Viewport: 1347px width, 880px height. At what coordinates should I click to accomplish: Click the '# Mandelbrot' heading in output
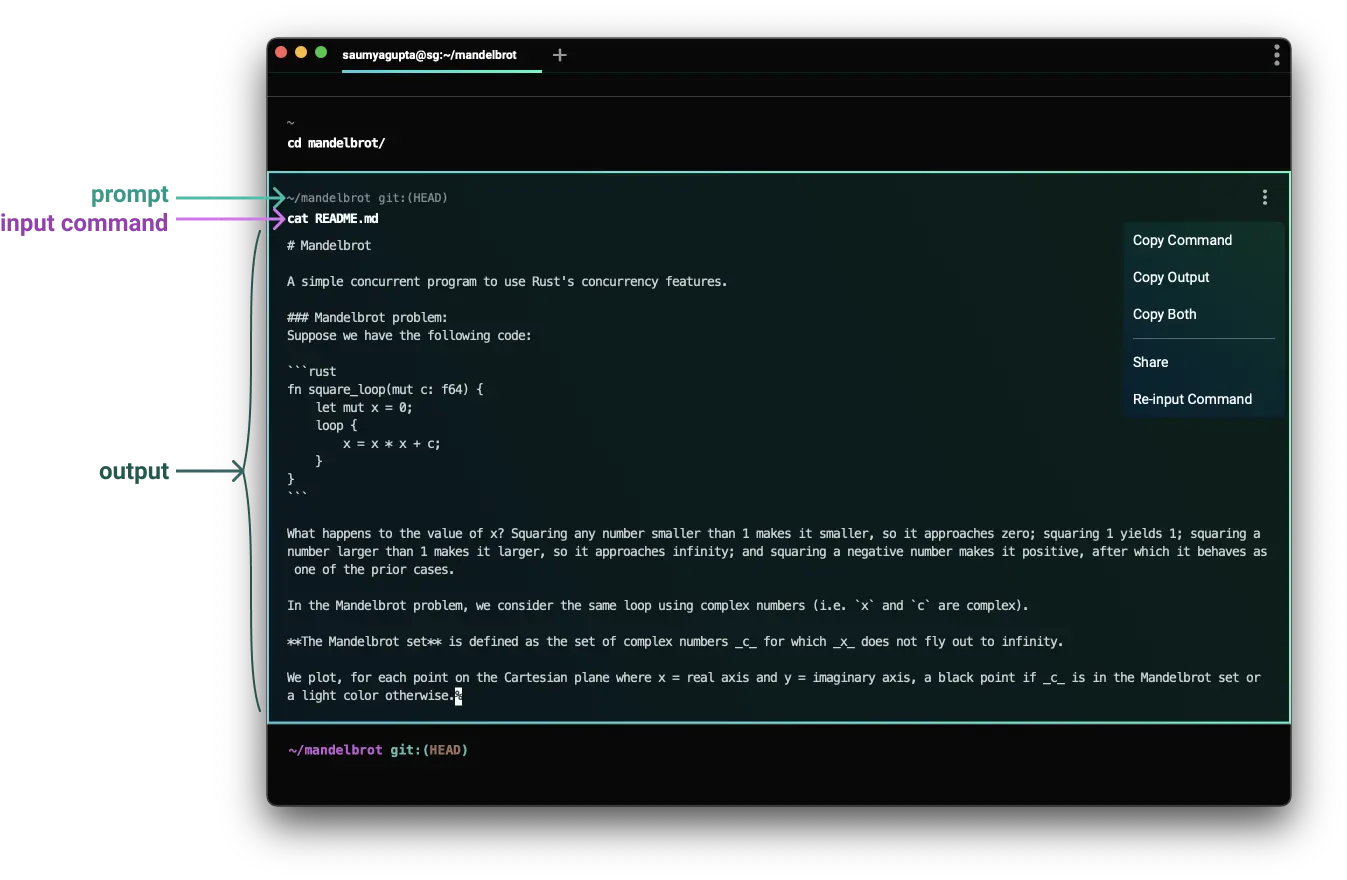(x=329, y=245)
